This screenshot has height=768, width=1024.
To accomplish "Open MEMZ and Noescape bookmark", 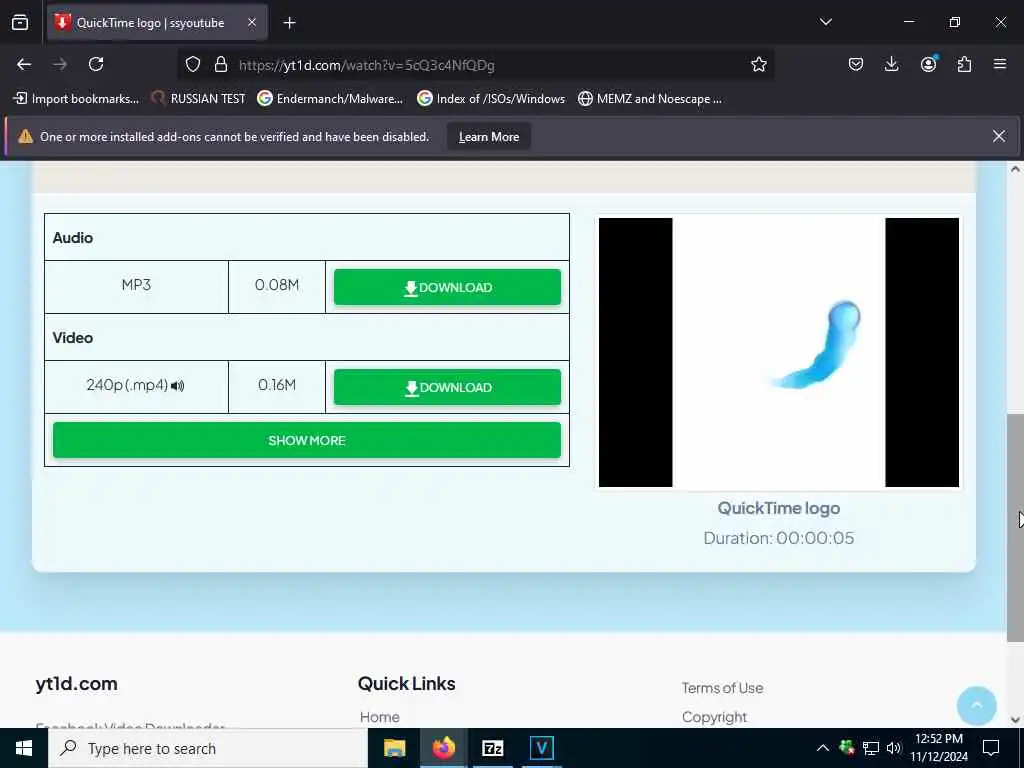I will point(650,99).
